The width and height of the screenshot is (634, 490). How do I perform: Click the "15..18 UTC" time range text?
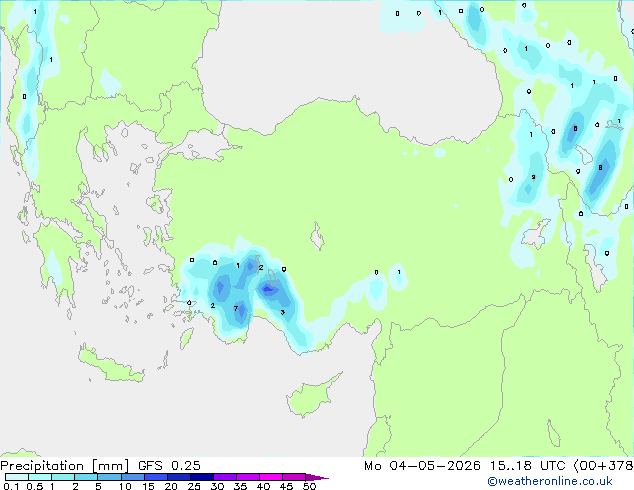pyautogui.click(x=527, y=466)
